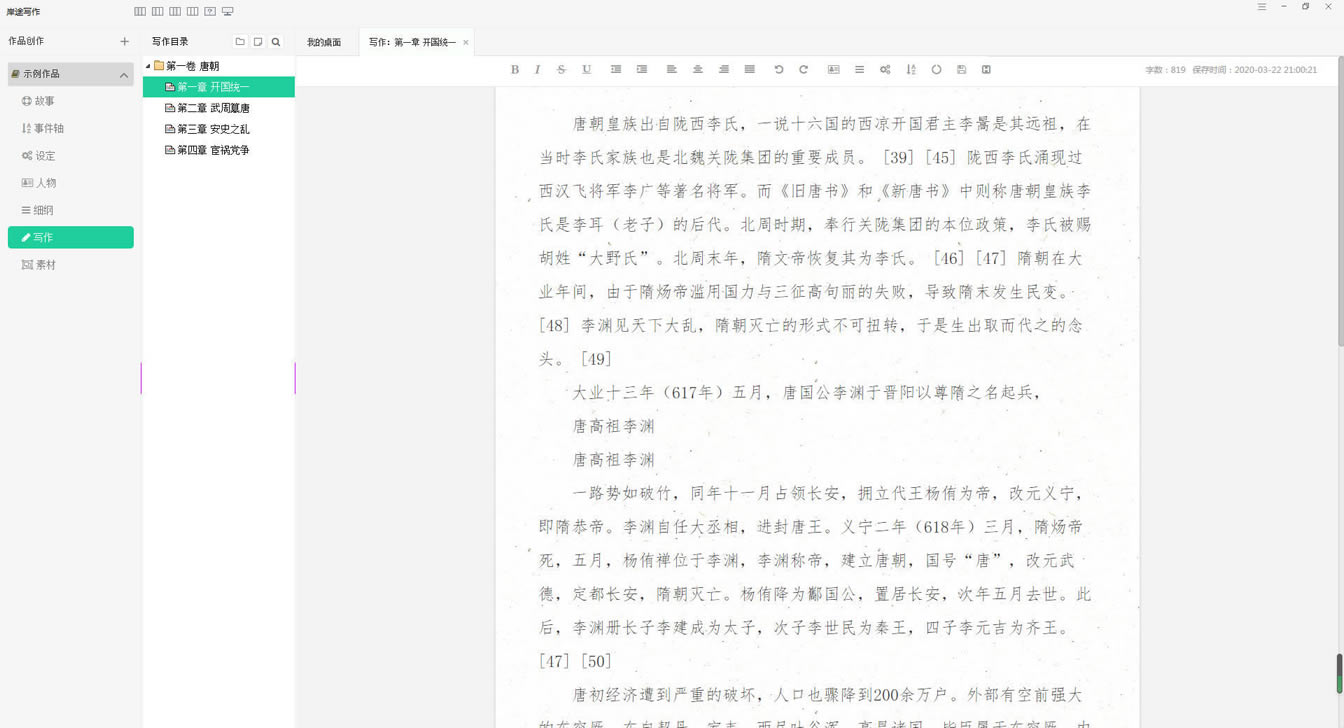Open chapter 第一章 开国统一
This screenshot has width=1344, height=728.
click(x=219, y=87)
